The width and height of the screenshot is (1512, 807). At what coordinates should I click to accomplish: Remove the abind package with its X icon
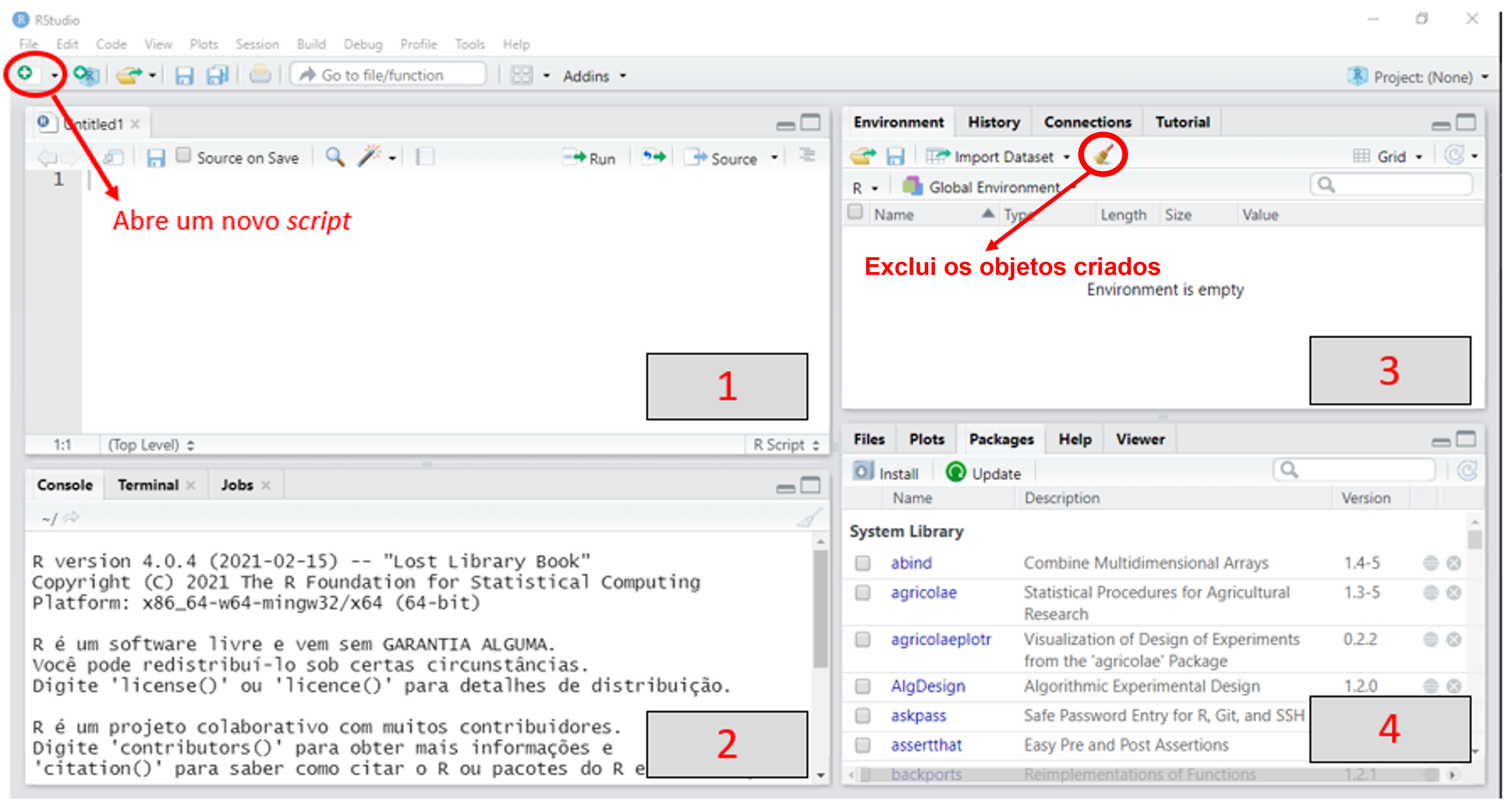tap(1454, 563)
